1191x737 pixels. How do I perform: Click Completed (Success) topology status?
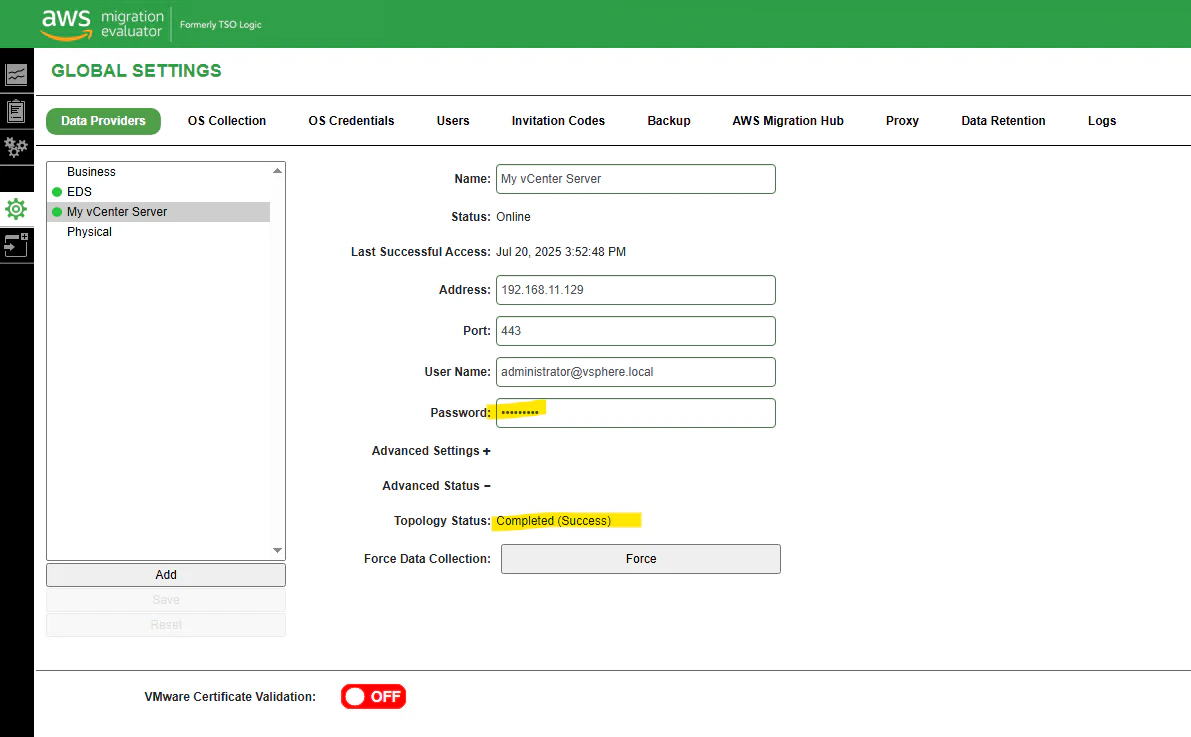coord(553,521)
